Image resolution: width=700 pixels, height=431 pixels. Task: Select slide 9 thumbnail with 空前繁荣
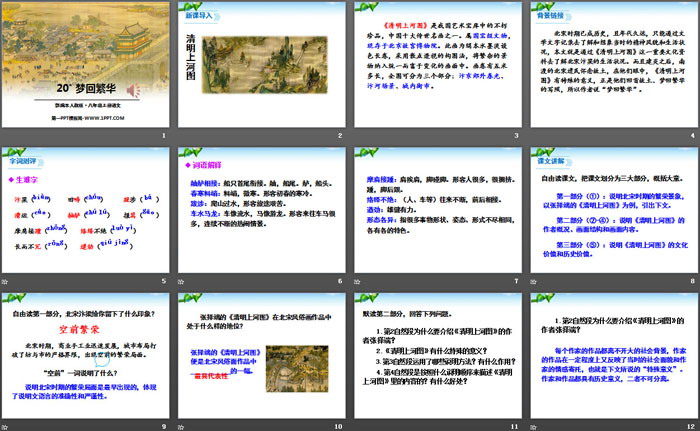tap(85, 356)
